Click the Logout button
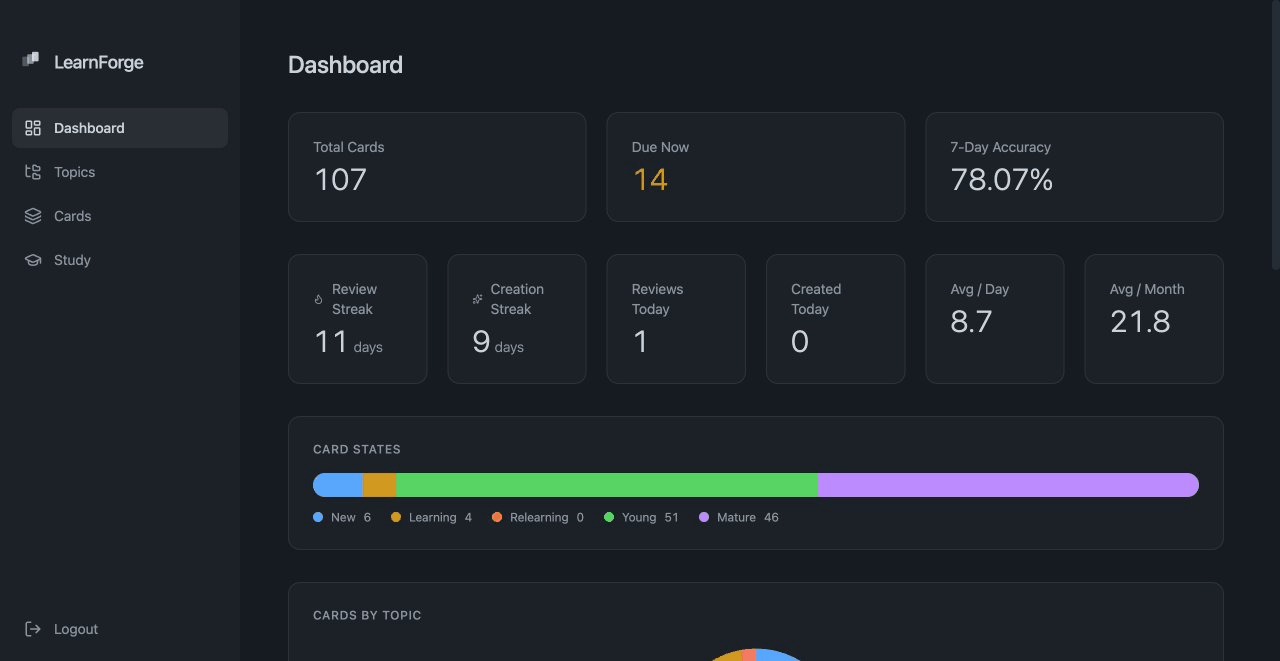The width and height of the screenshot is (1280, 661). (x=75, y=629)
